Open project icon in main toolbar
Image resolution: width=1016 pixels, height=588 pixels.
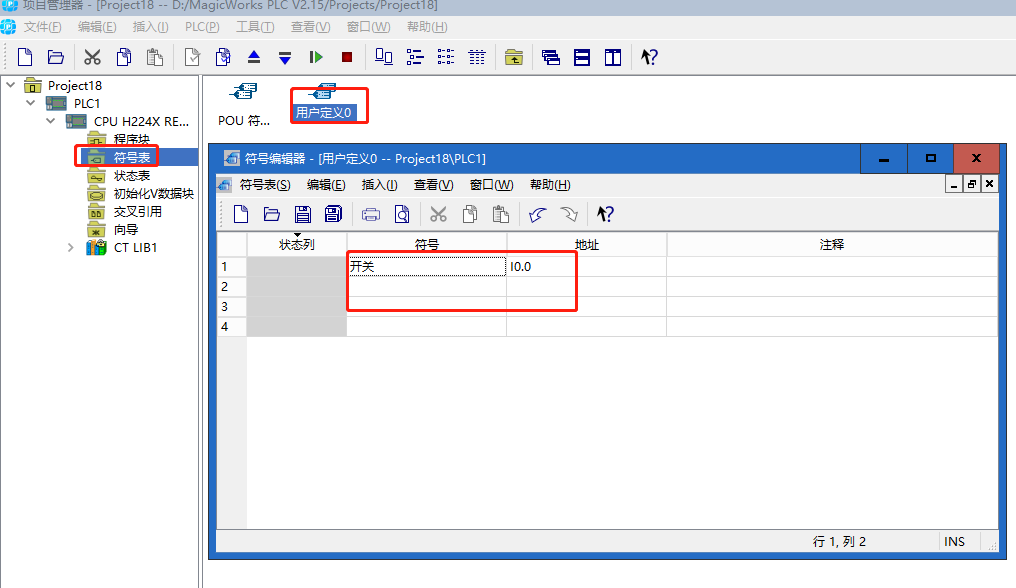point(56,57)
